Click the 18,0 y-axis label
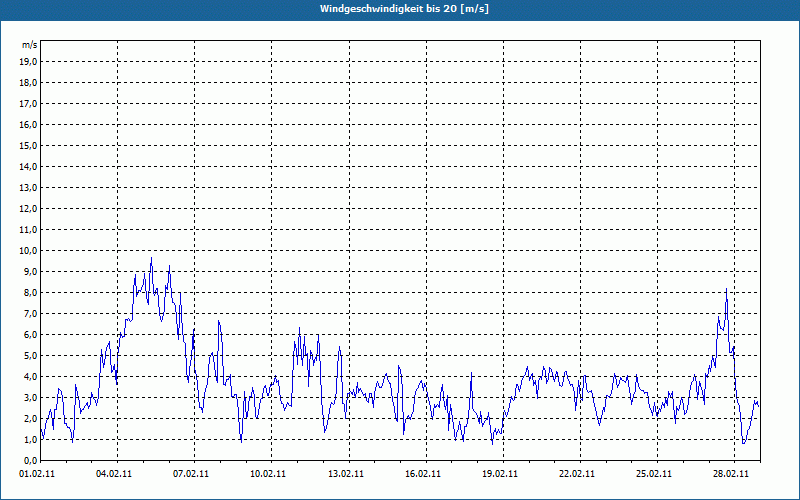Image resolution: width=800 pixels, height=500 pixels. pos(29,83)
